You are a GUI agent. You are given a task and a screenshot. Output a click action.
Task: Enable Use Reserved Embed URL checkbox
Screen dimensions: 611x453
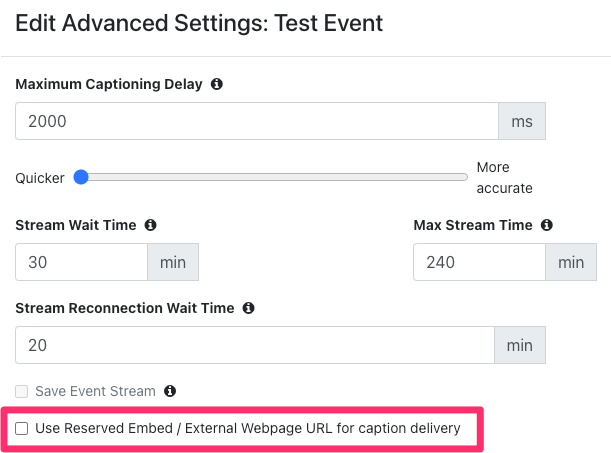pyautogui.click(x=21, y=428)
